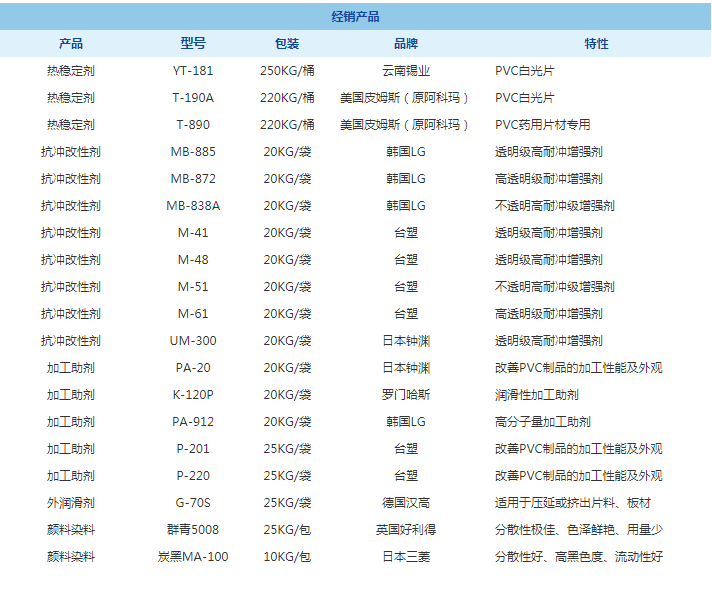
Task: Select model cell PA-912
Action: click(193, 422)
